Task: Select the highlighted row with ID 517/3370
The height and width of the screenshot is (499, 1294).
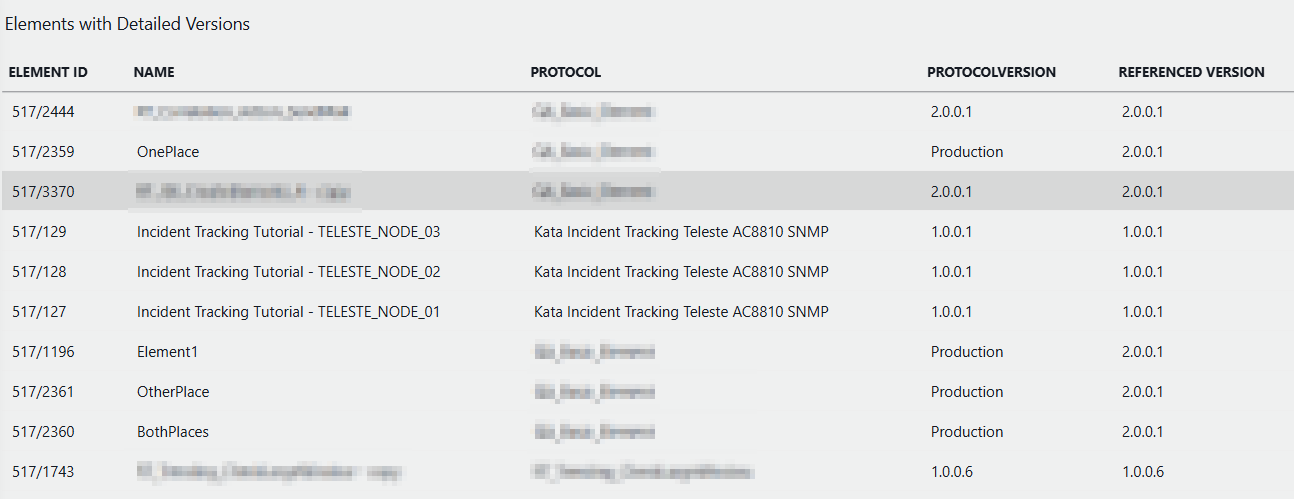Action: coord(43,192)
